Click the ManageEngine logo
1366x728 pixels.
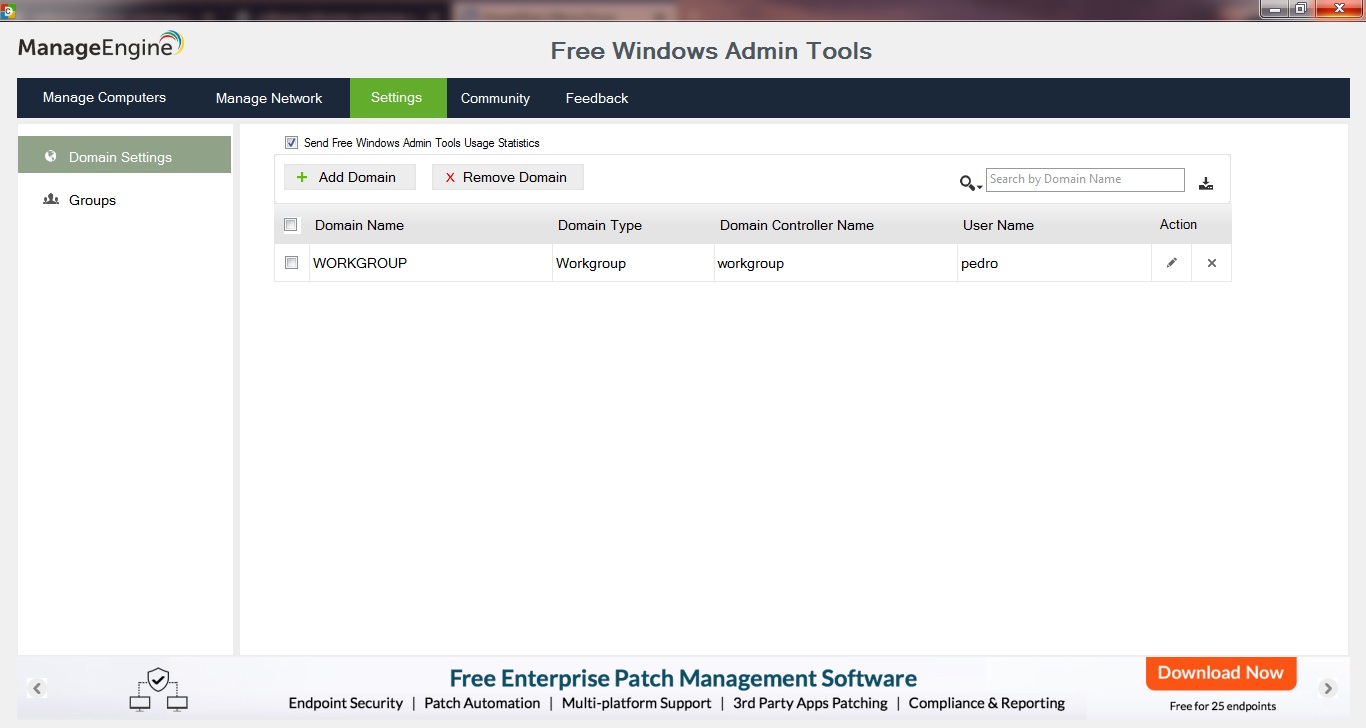(100, 46)
